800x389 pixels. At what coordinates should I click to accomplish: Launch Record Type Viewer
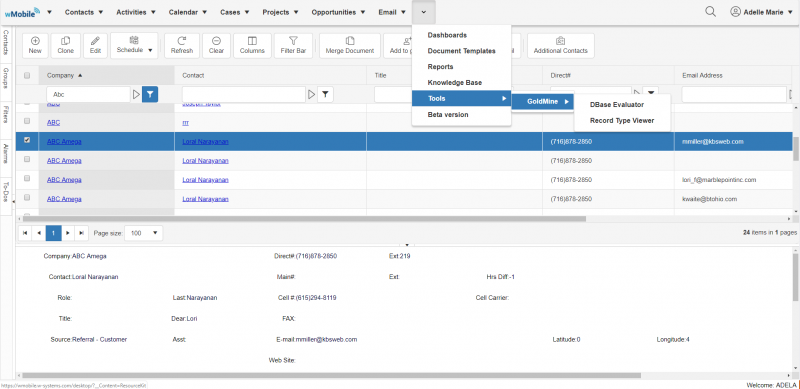[622, 121]
